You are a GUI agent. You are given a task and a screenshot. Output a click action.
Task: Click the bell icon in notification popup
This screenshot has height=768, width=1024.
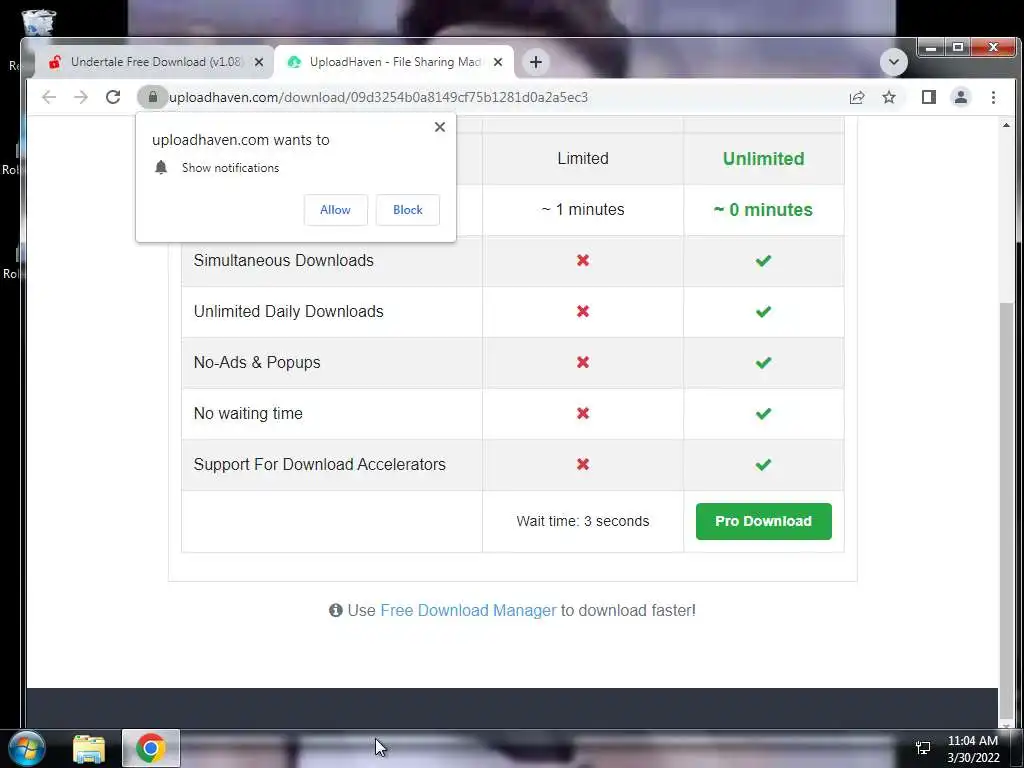161,167
